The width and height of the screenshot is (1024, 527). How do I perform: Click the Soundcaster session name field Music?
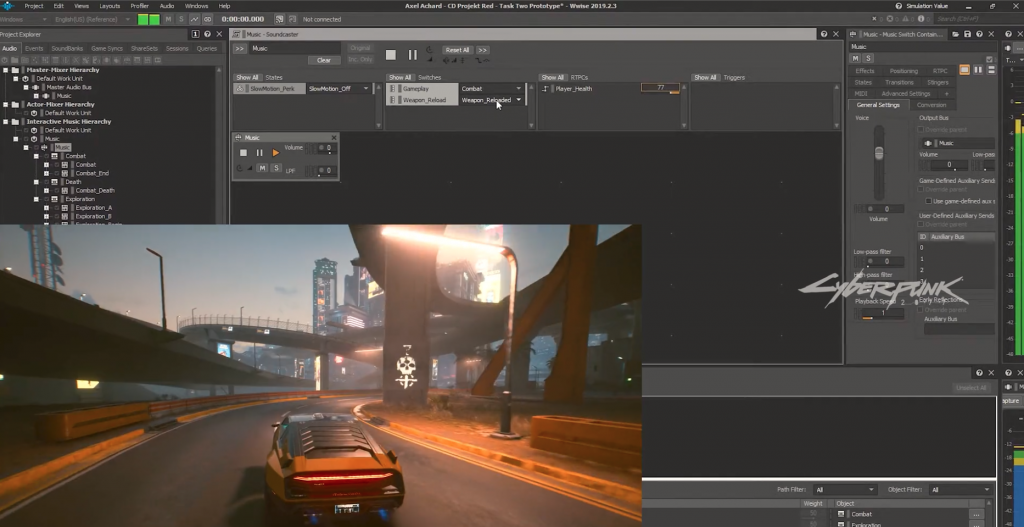(x=295, y=48)
